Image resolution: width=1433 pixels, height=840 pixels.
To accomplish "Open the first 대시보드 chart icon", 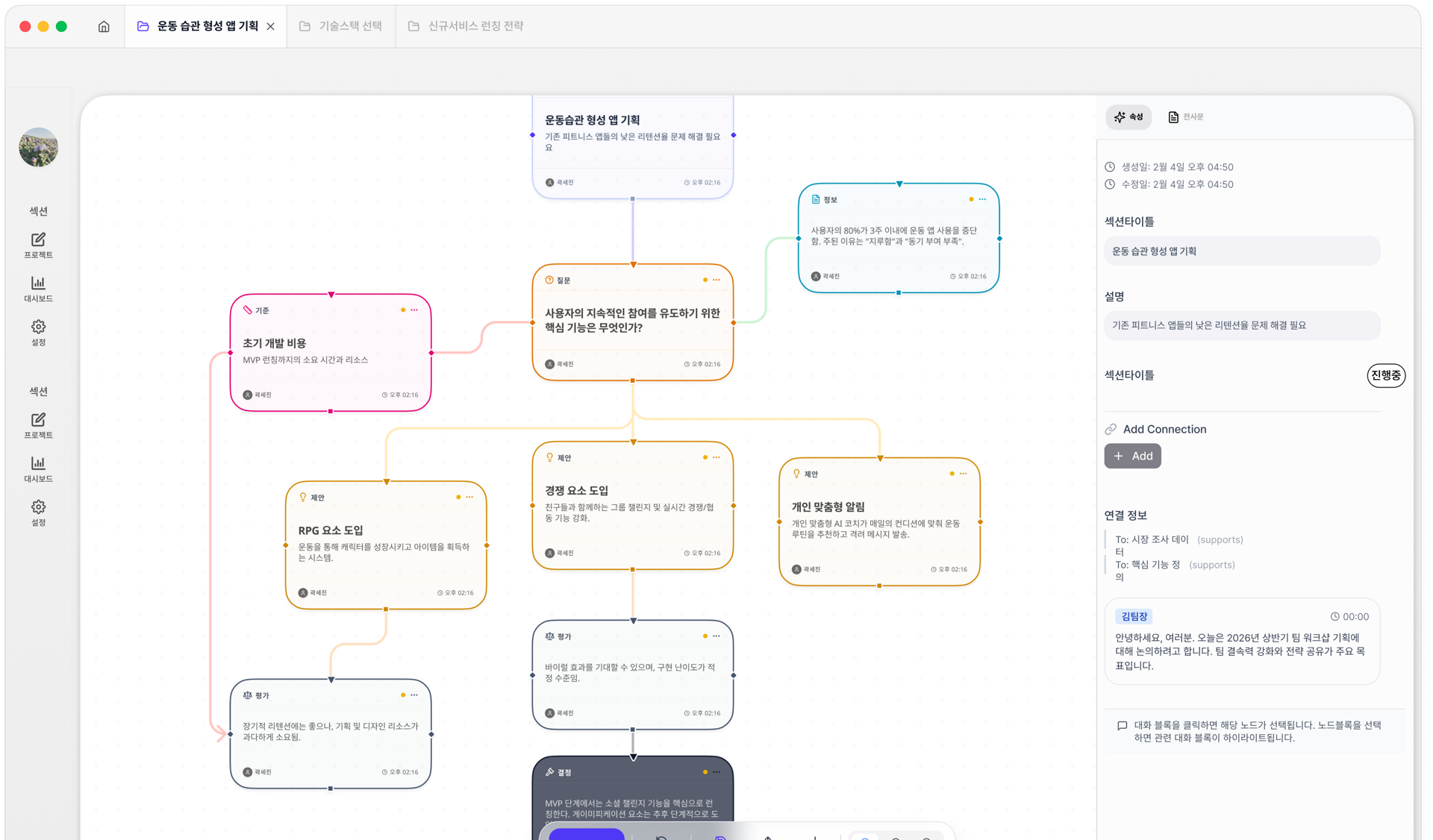I will point(38,283).
